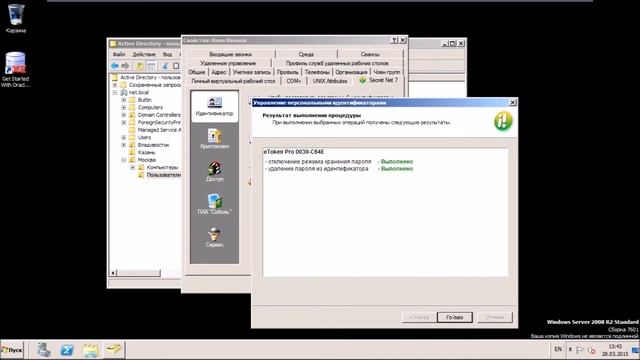
Task: Collapse the net.local domain node
Action: 115,93
